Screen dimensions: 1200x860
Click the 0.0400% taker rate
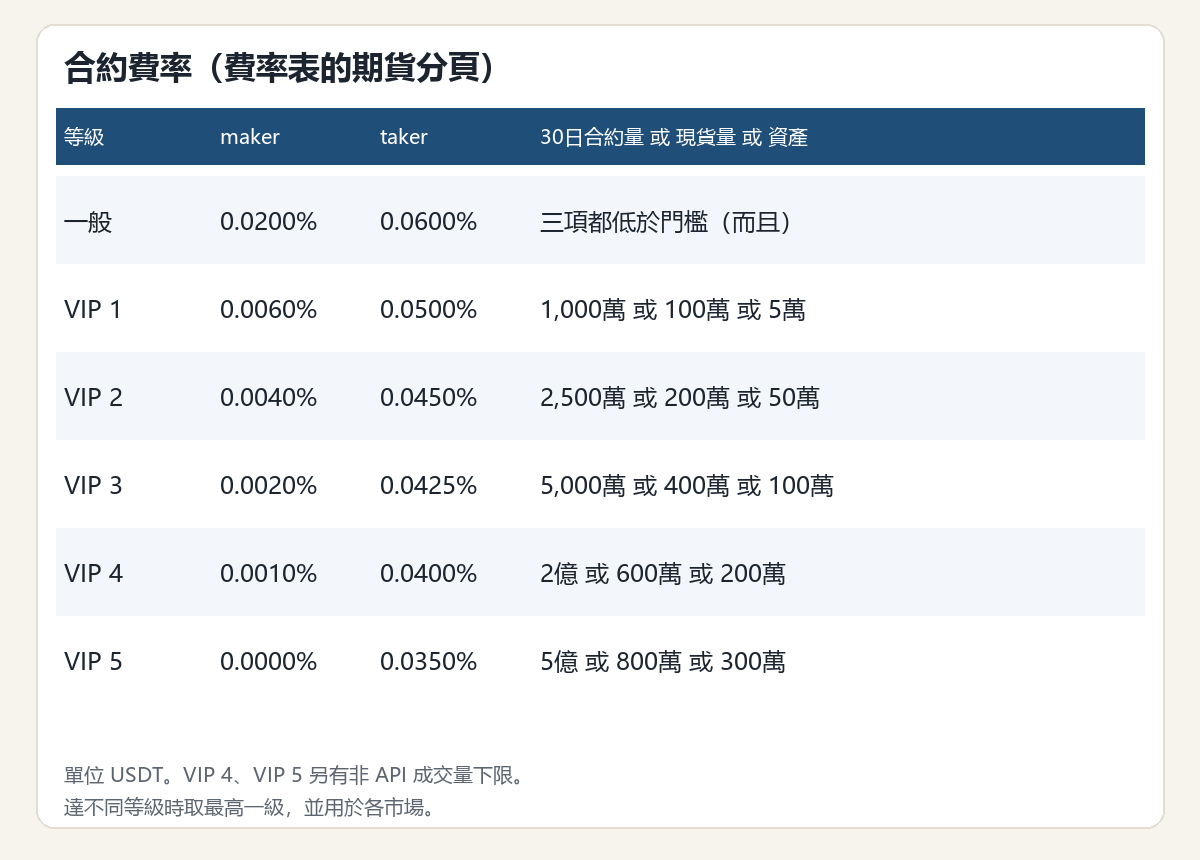[428, 573]
